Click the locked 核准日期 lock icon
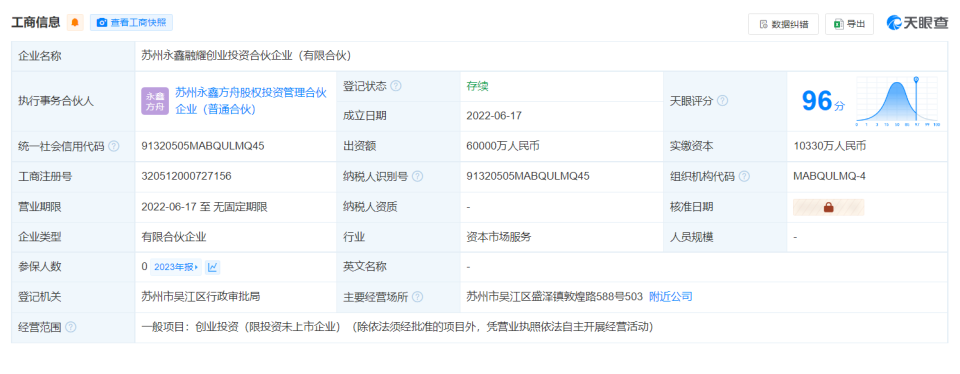 pyautogui.click(x=828, y=207)
